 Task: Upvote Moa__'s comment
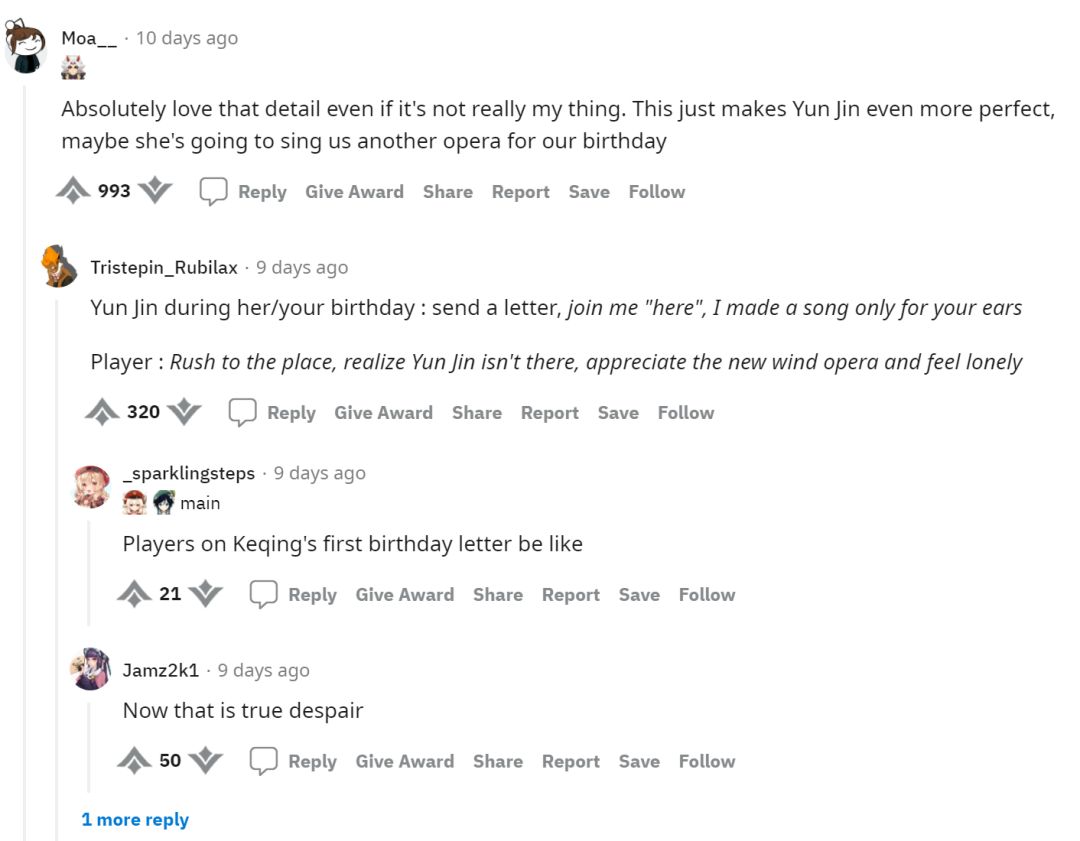[x=73, y=191]
